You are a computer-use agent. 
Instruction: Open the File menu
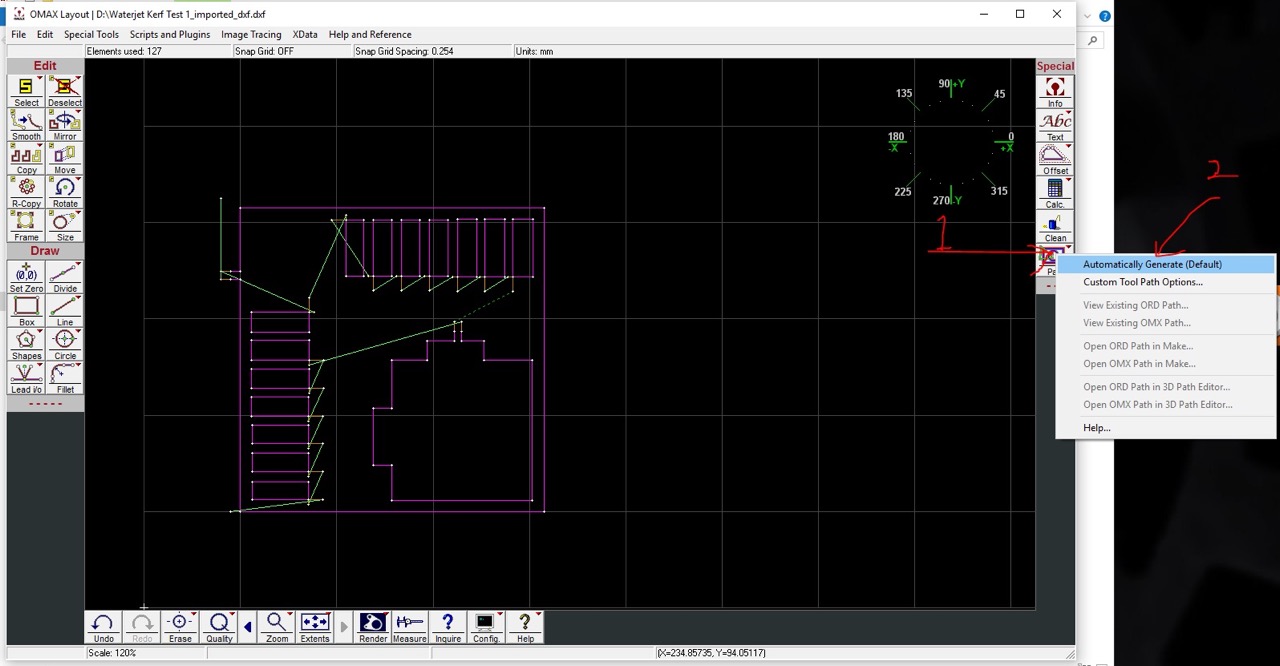click(x=18, y=34)
